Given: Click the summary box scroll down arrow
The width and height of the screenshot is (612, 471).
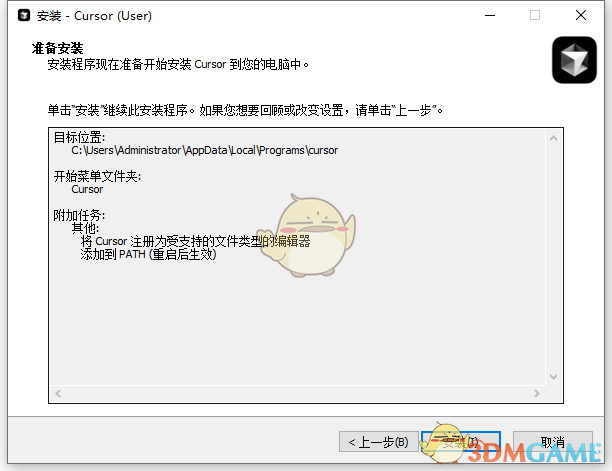Looking at the screenshot, I should tap(553, 377).
